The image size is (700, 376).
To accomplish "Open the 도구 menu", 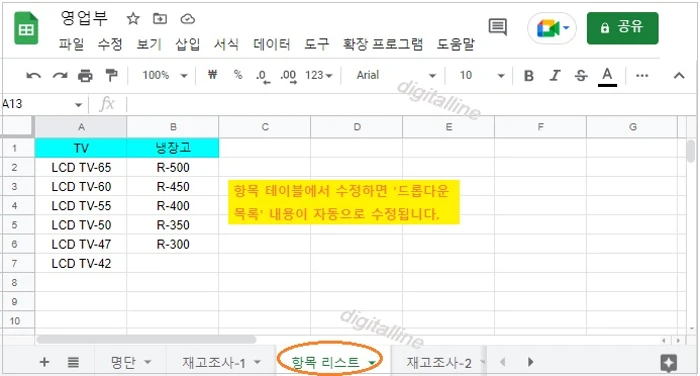I will coord(317,44).
